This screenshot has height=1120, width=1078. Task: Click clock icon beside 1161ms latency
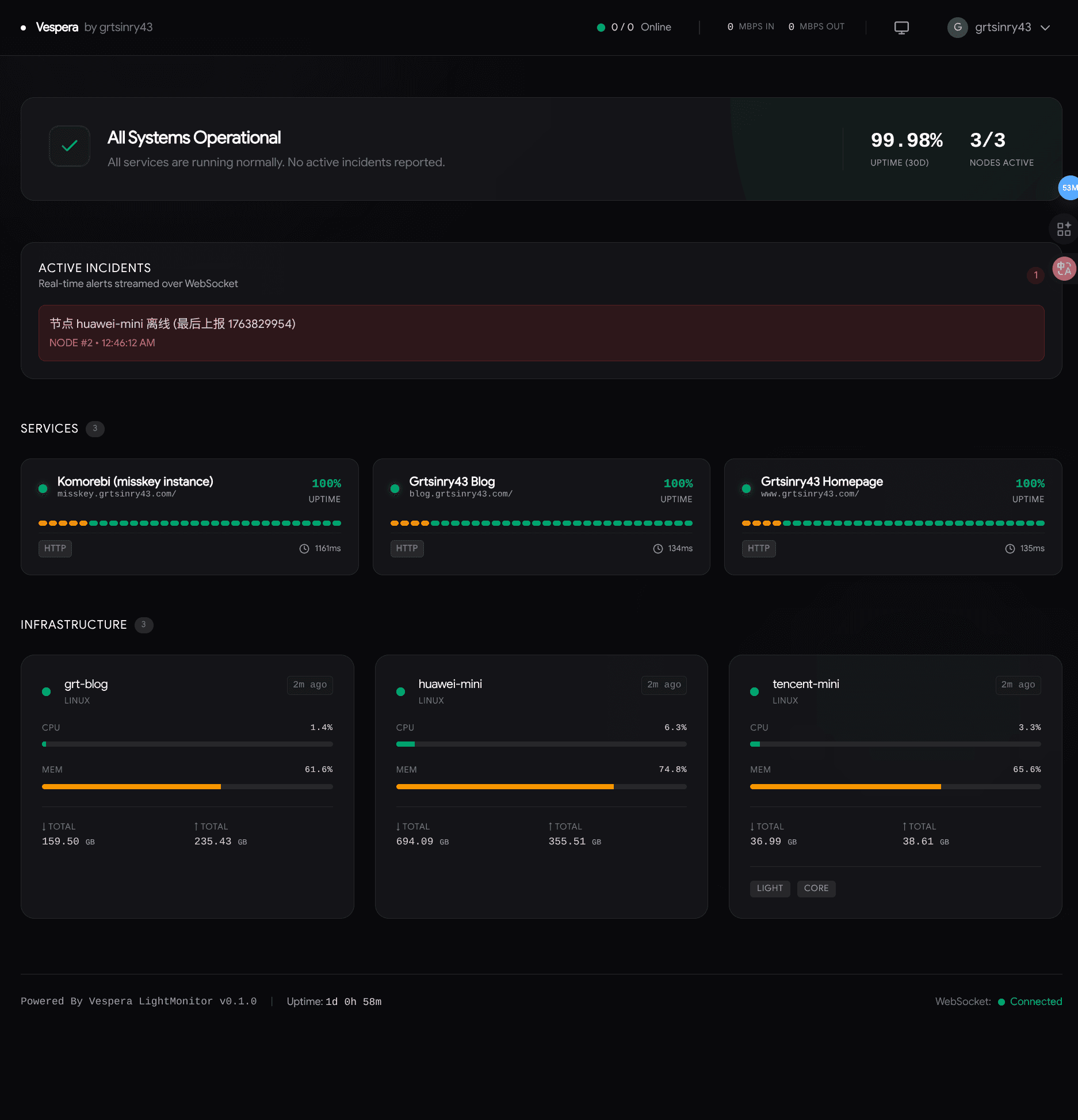pyautogui.click(x=304, y=549)
